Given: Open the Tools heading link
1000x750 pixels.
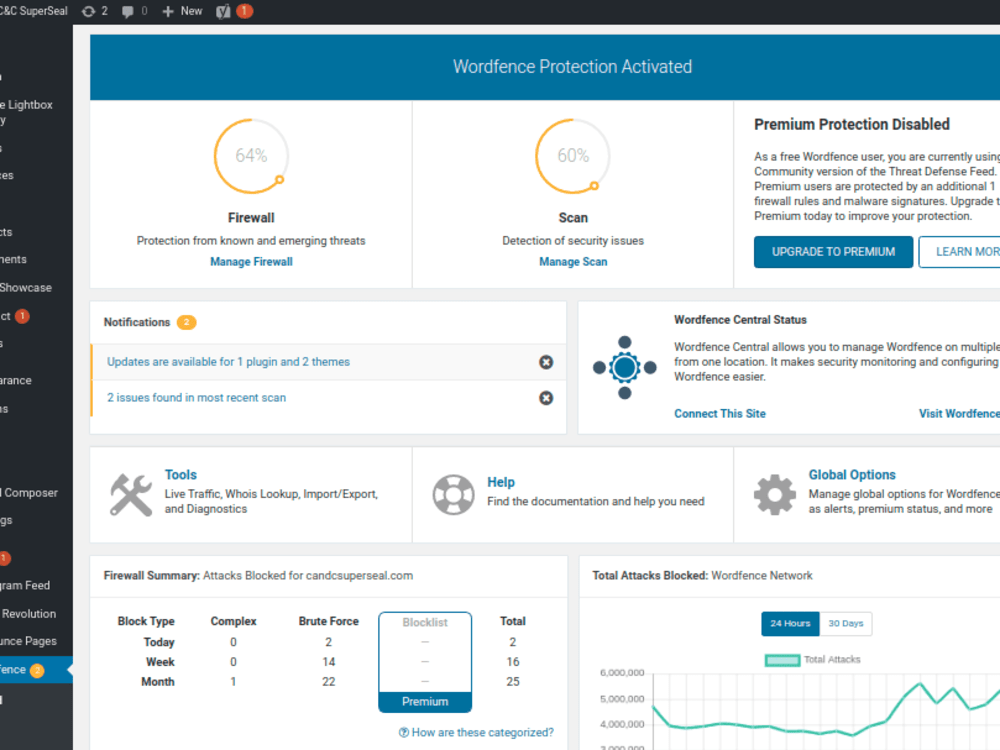Looking at the screenshot, I should pyautogui.click(x=180, y=474).
